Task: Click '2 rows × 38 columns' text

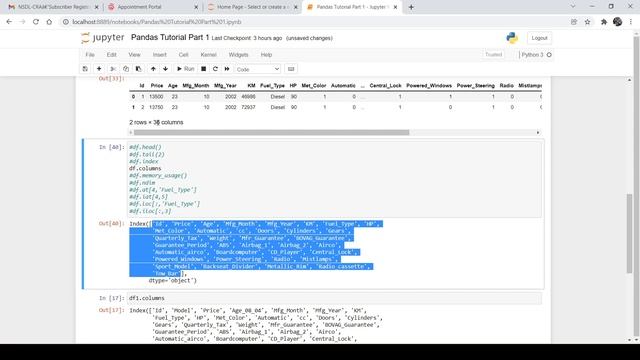Action: pyautogui.click(x=156, y=122)
